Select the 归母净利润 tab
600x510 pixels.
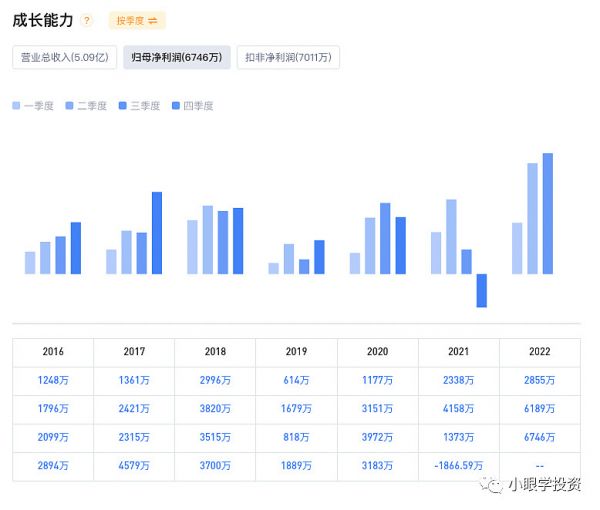tap(177, 57)
